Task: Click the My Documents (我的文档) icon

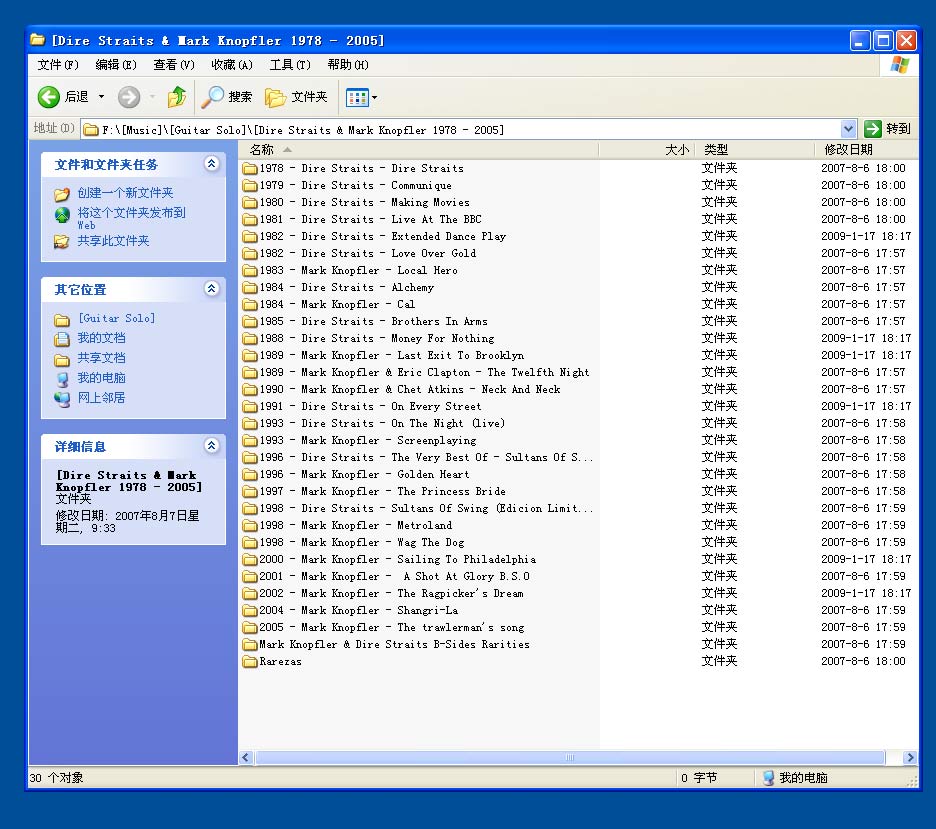Action: click(61, 339)
